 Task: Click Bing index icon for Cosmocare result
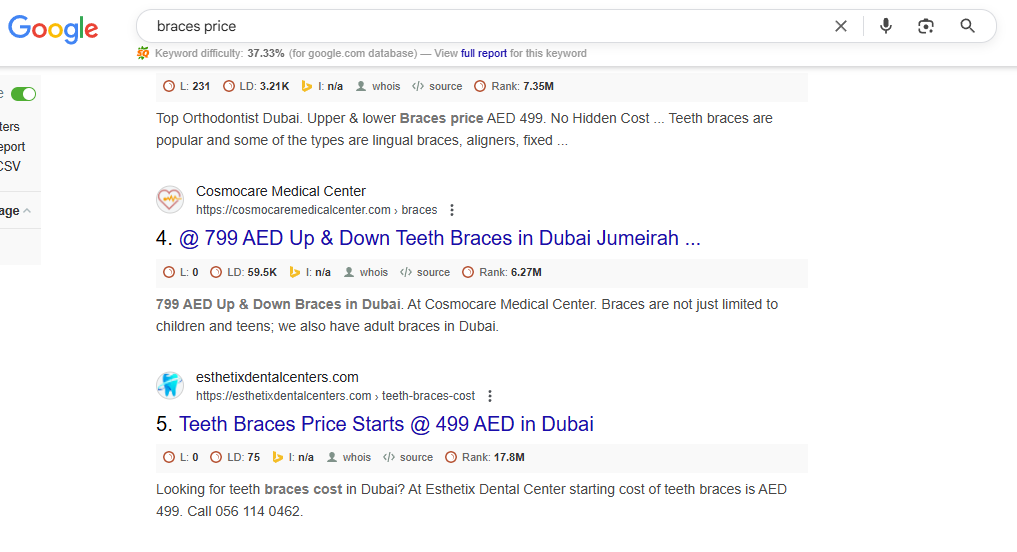[x=294, y=272]
